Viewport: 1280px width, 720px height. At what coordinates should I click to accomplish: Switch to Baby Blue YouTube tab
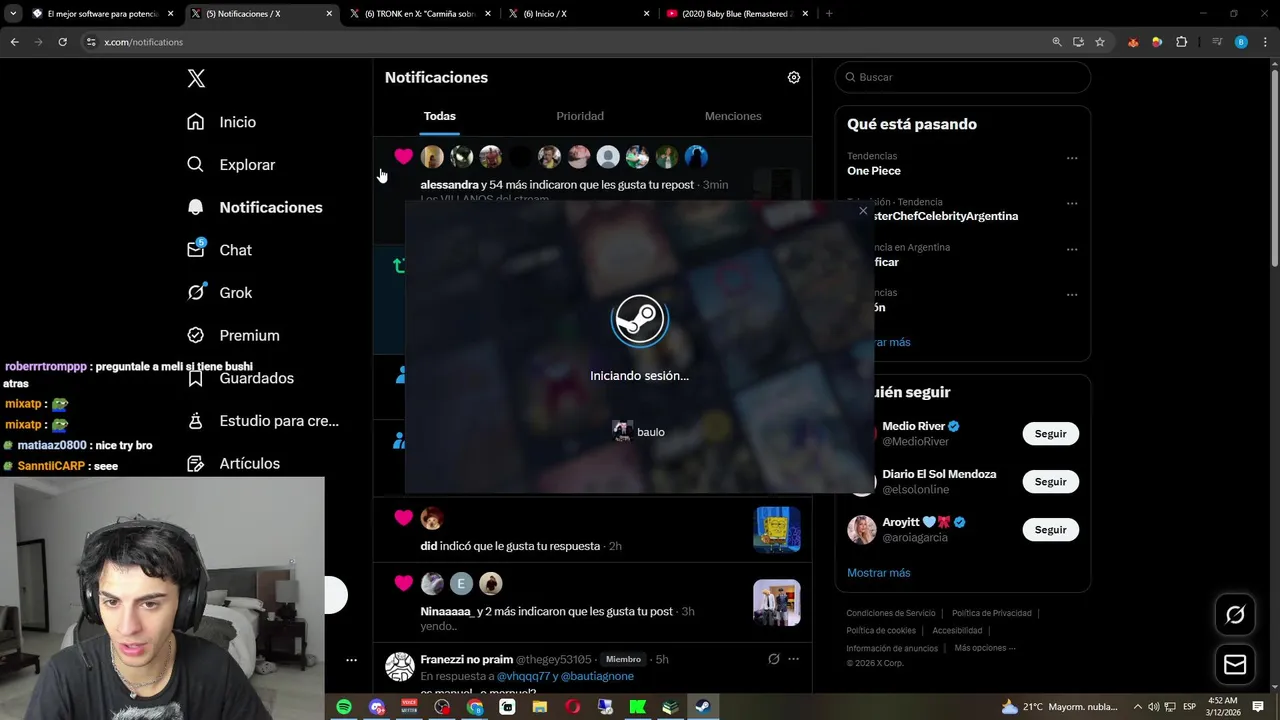[x=737, y=14]
